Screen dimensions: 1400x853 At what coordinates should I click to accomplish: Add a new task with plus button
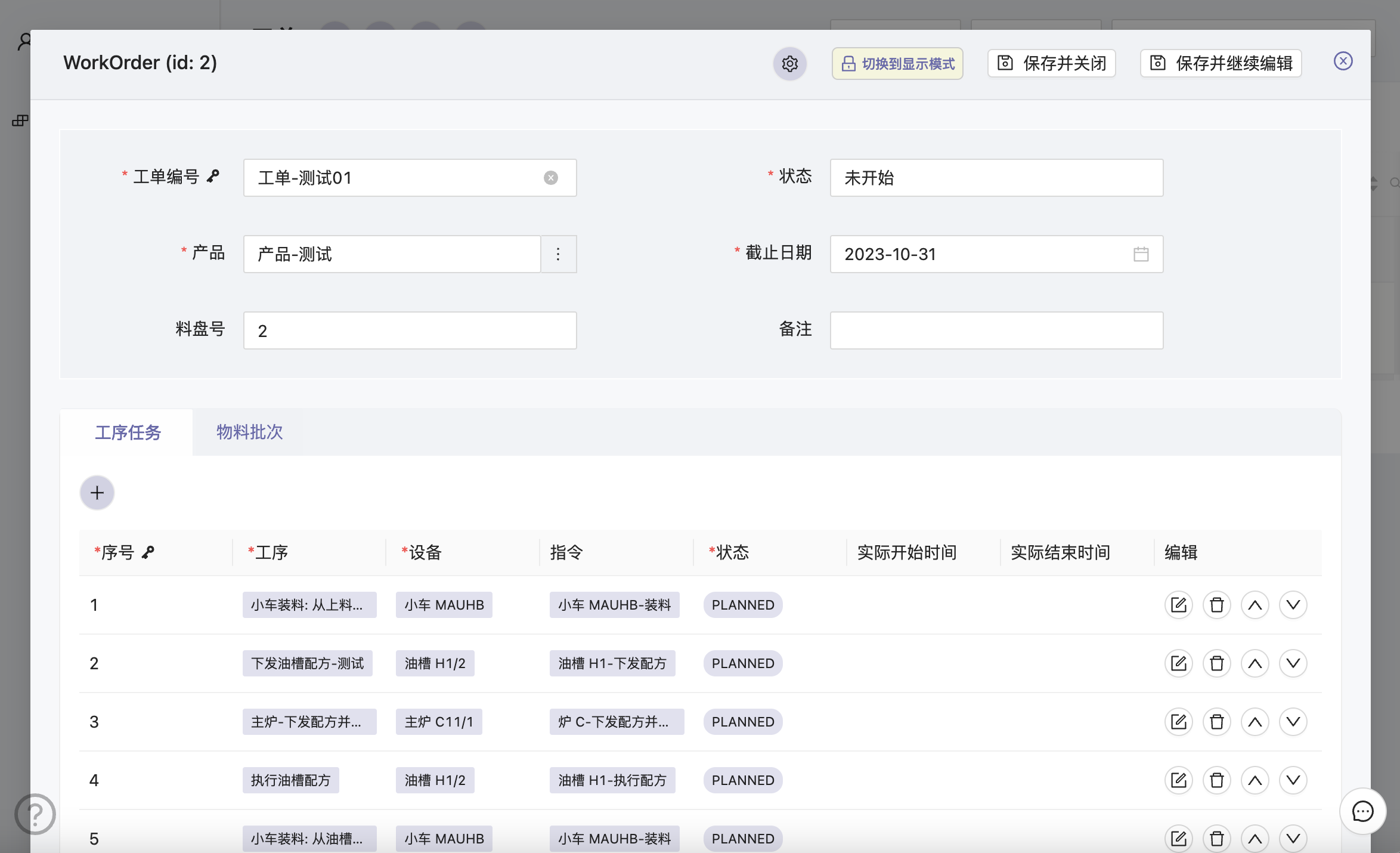(x=97, y=493)
